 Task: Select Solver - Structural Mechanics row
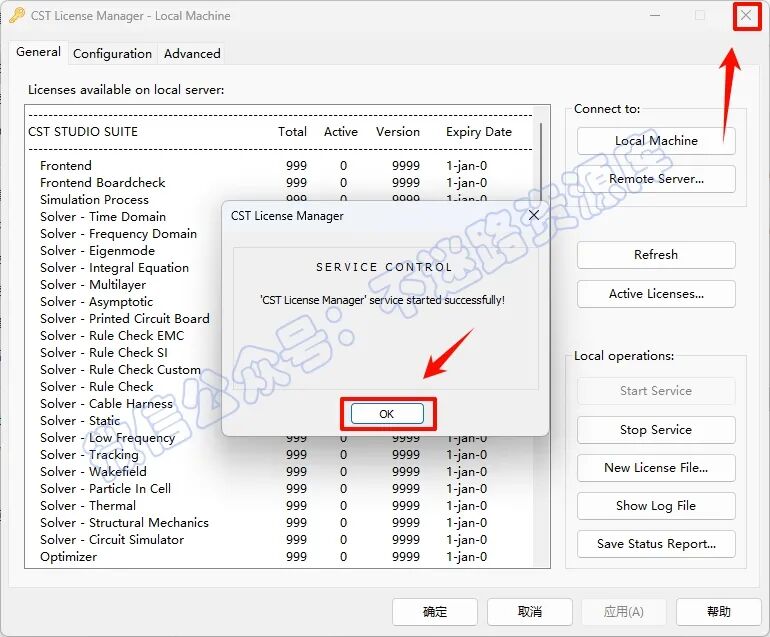(x=263, y=523)
